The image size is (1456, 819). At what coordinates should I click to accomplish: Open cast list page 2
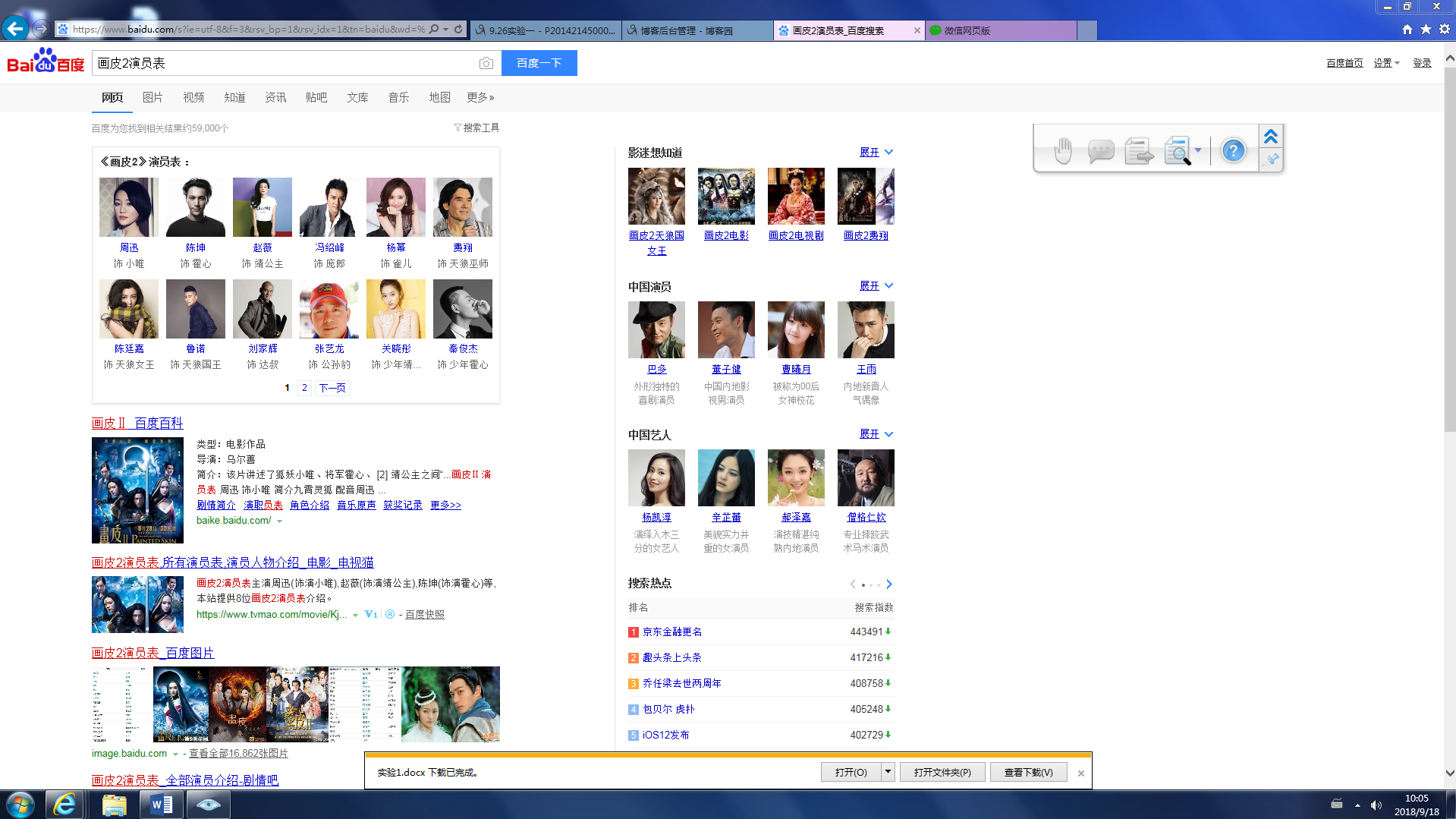click(x=304, y=388)
